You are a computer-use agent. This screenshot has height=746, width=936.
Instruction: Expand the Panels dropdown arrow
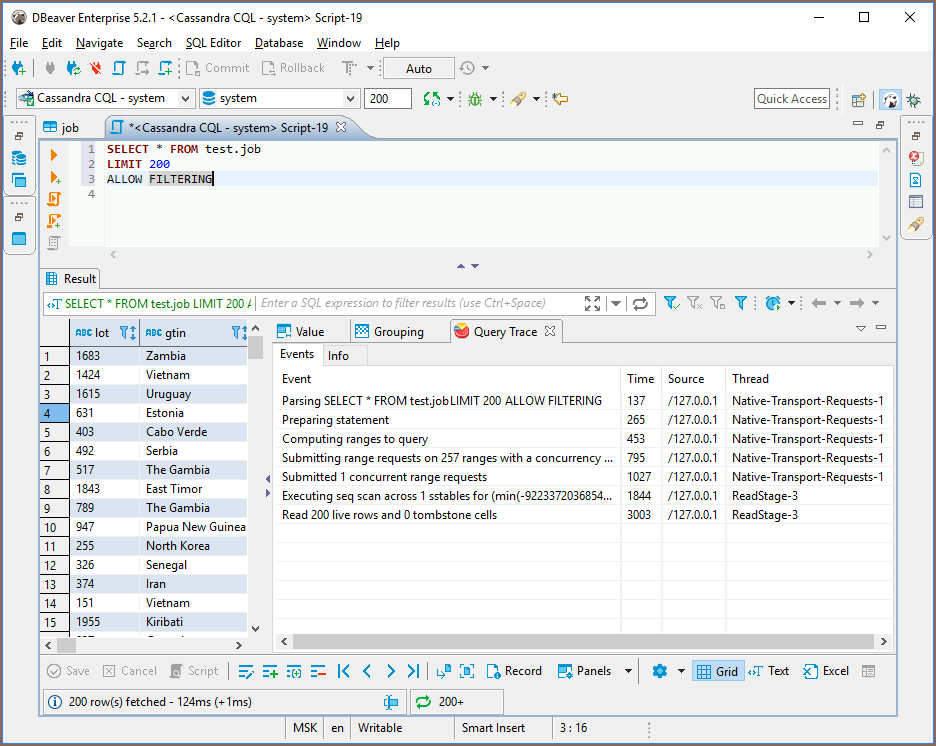click(x=628, y=671)
